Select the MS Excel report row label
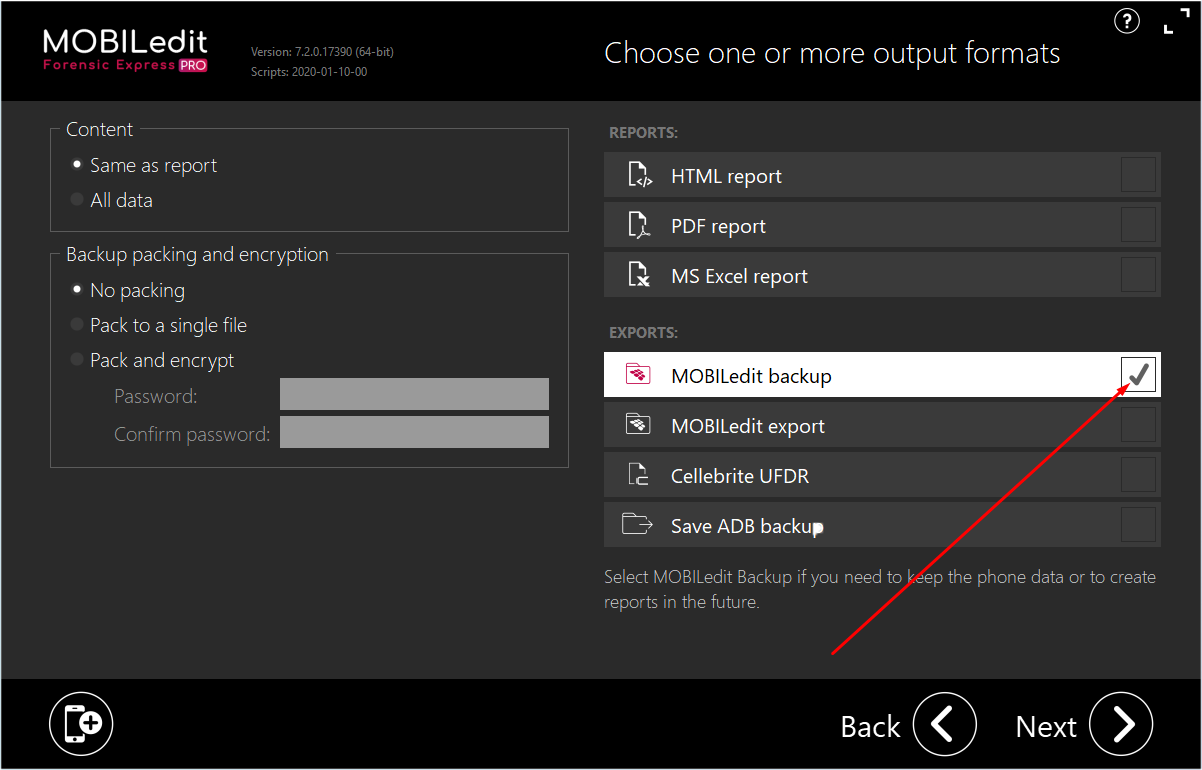 [739, 276]
